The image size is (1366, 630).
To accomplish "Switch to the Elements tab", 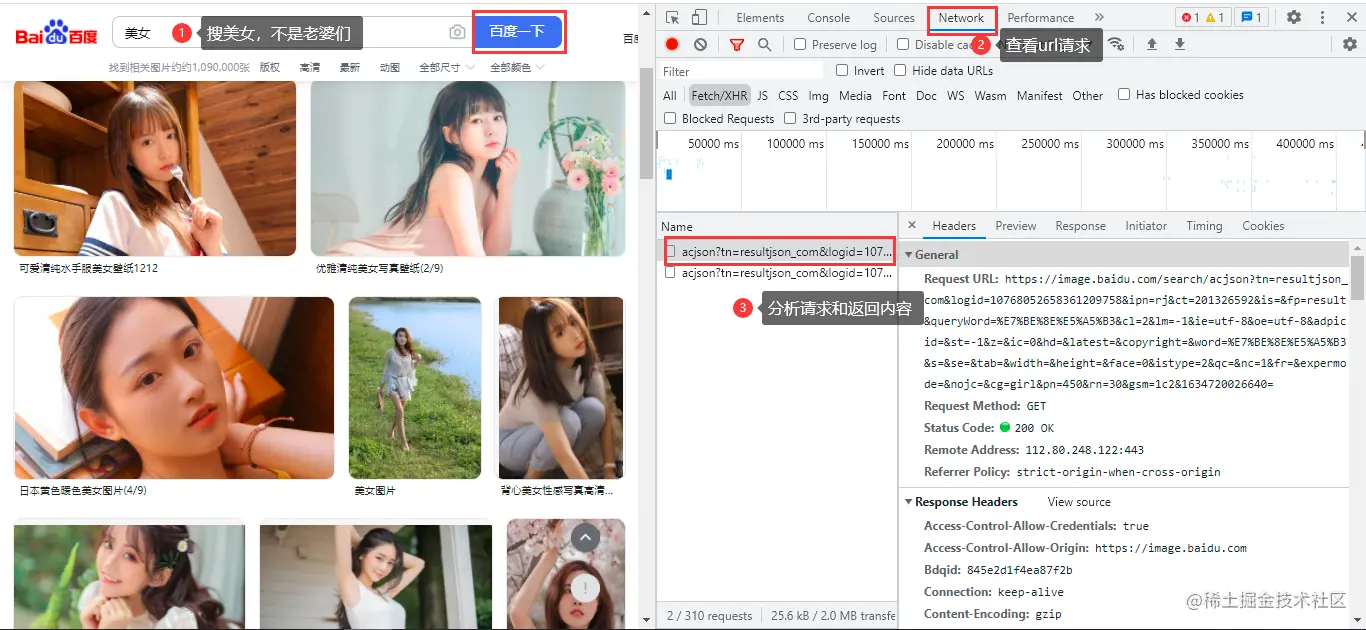I will tap(760, 17).
